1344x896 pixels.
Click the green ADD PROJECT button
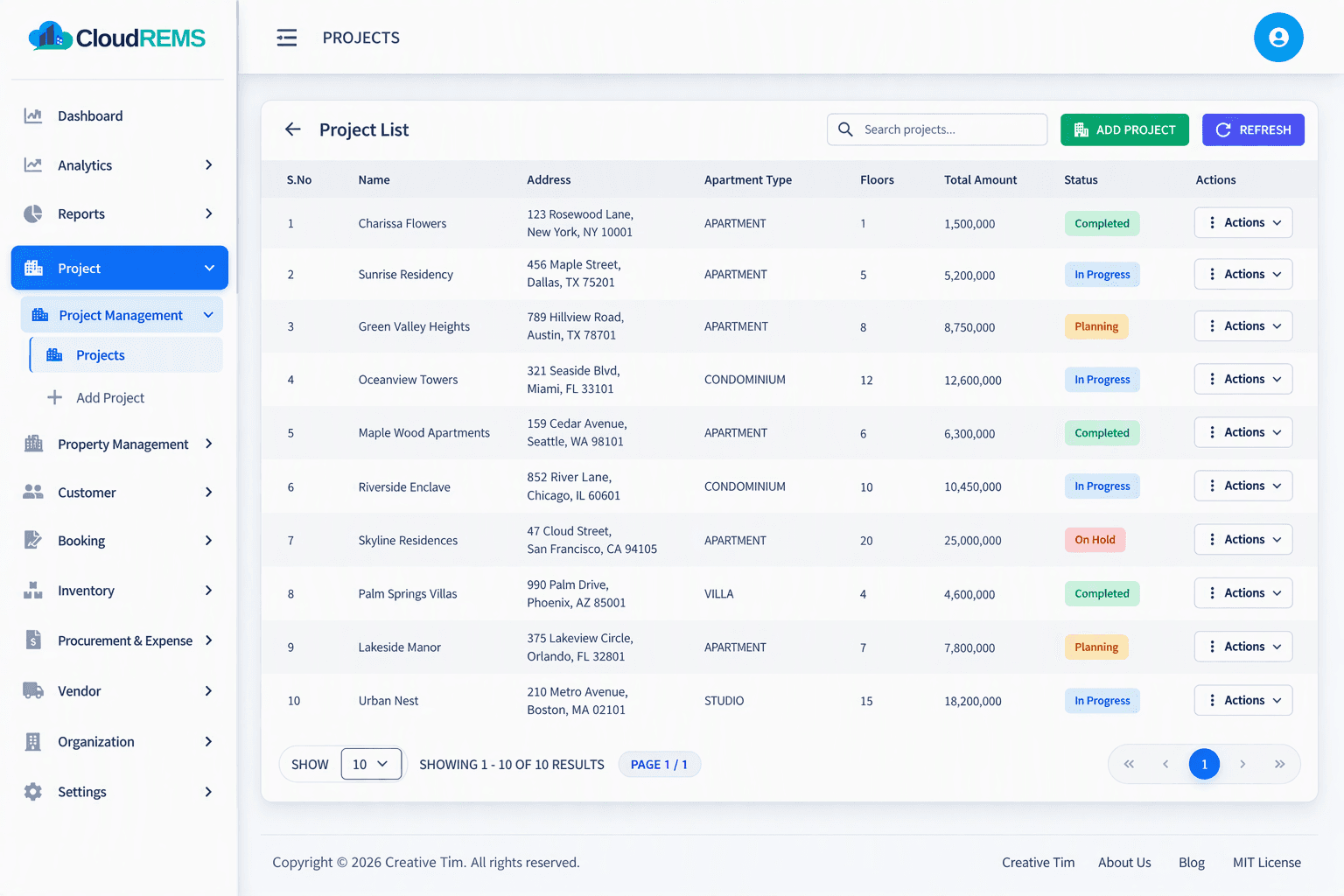pyautogui.click(x=1124, y=129)
